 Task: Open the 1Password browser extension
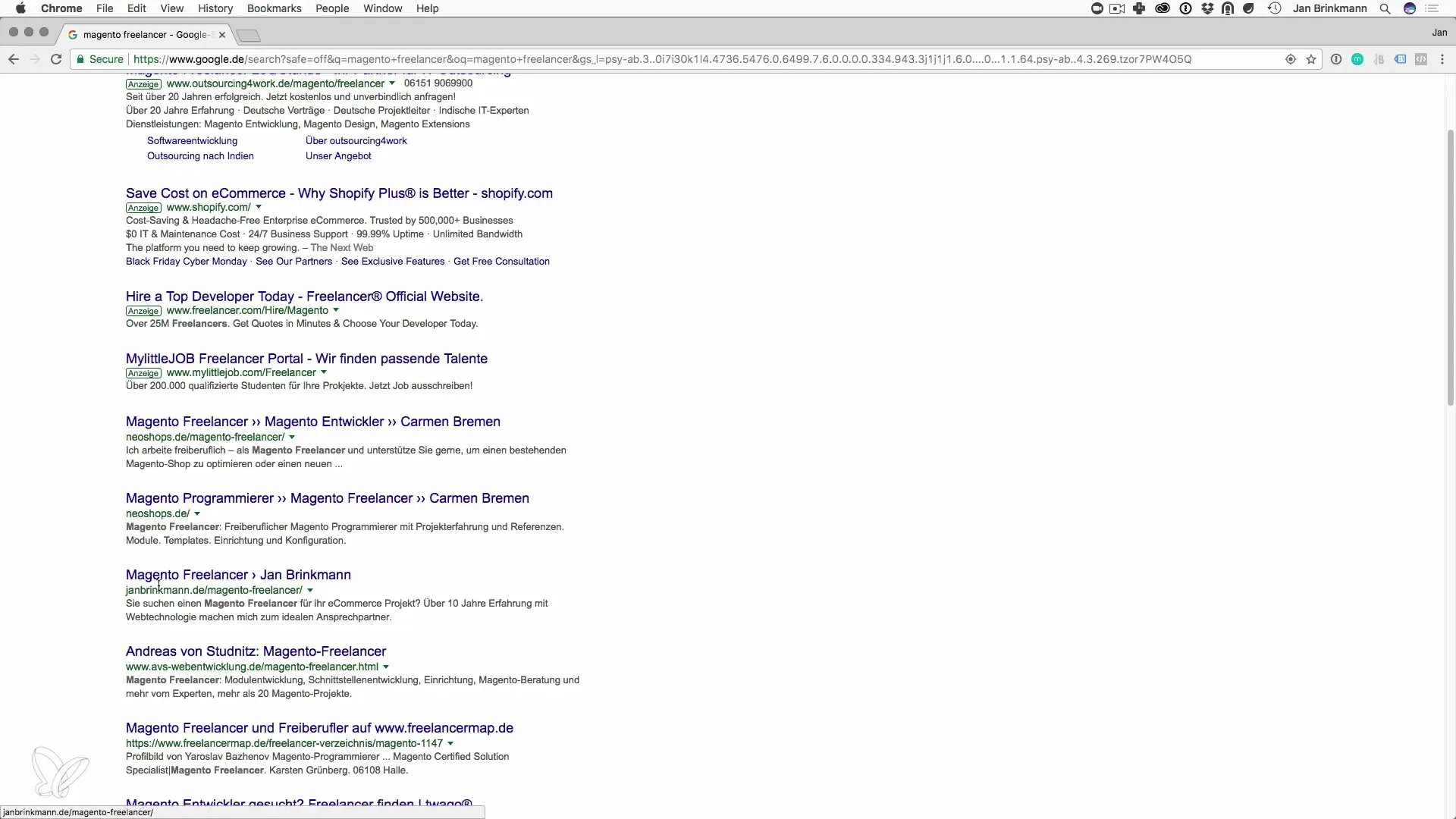[1336, 59]
